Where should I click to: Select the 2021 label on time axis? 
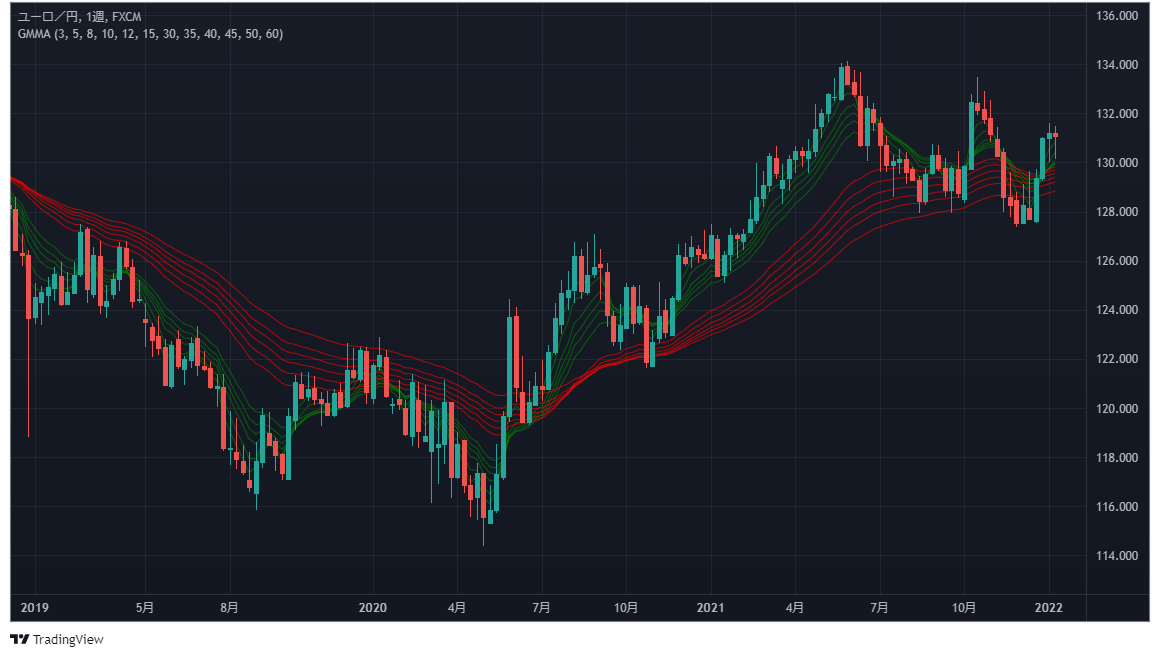click(710, 607)
